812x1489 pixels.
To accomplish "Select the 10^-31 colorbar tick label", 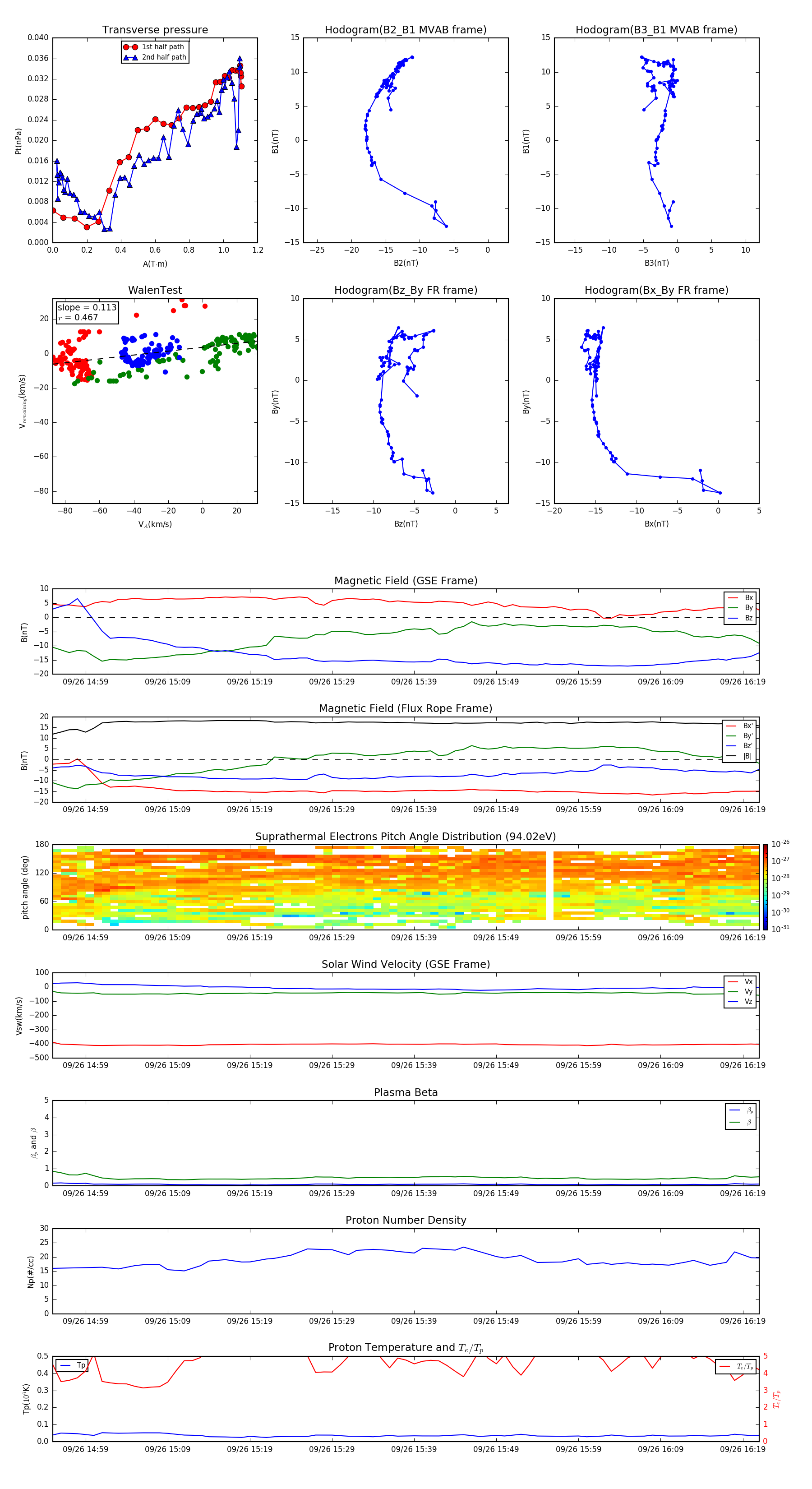I will [x=780, y=929].
